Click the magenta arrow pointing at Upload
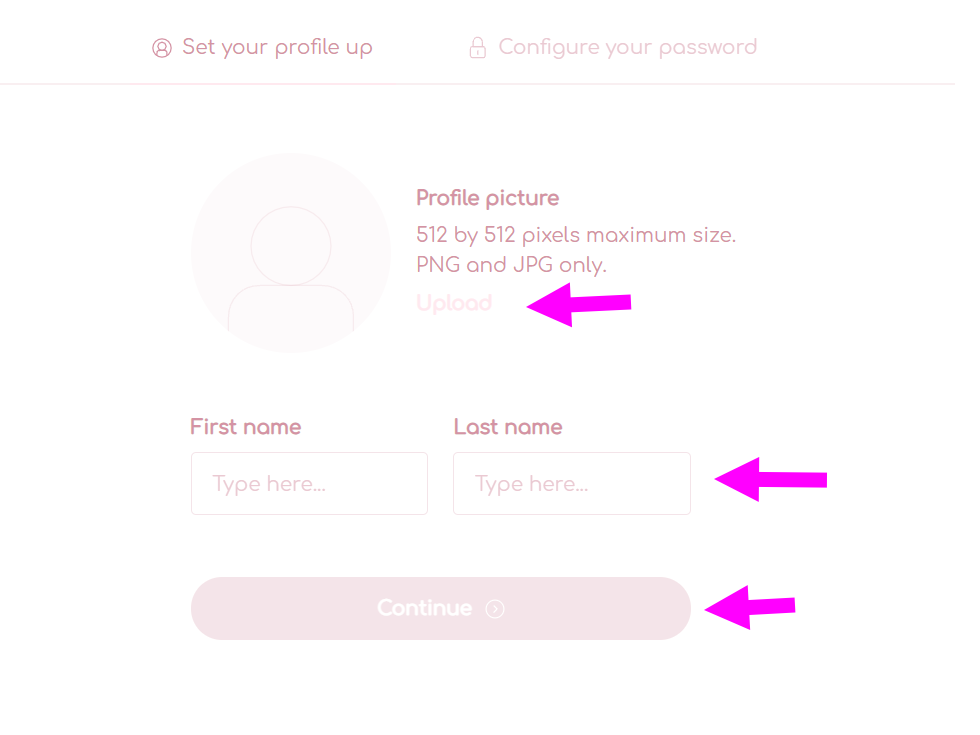Screen dimensions: 980x735 579,304
